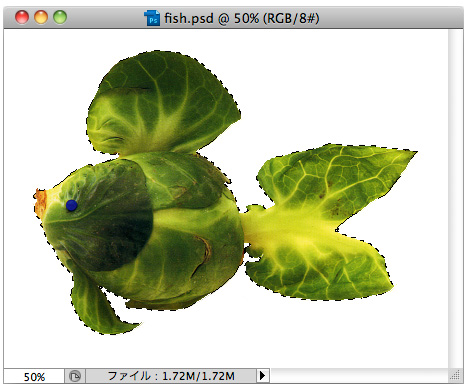Zoom the window using green button
The height and width of the screenshot is (388, 468).
click(x=60, y=17)
